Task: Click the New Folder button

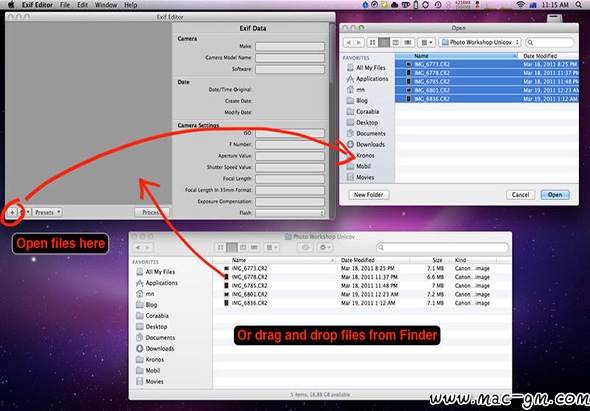Action: tap(368, 195)
